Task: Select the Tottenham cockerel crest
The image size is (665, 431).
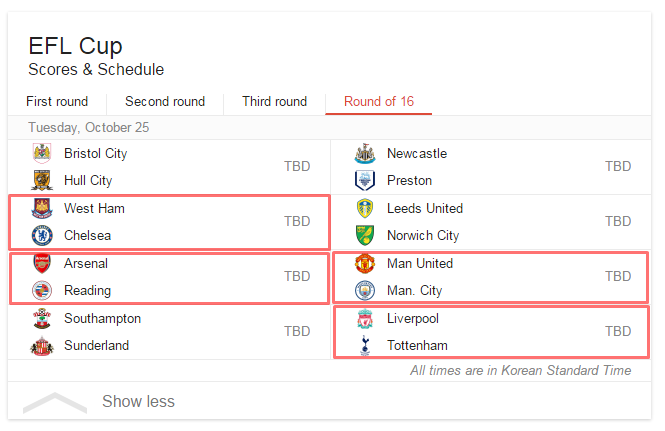Action: [x=365, y=345]
